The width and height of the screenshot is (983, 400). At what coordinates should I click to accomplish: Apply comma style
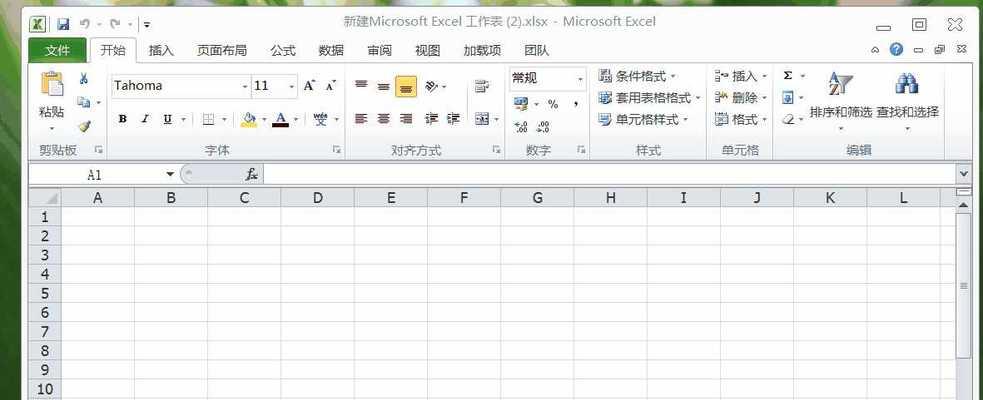[576, 103]
